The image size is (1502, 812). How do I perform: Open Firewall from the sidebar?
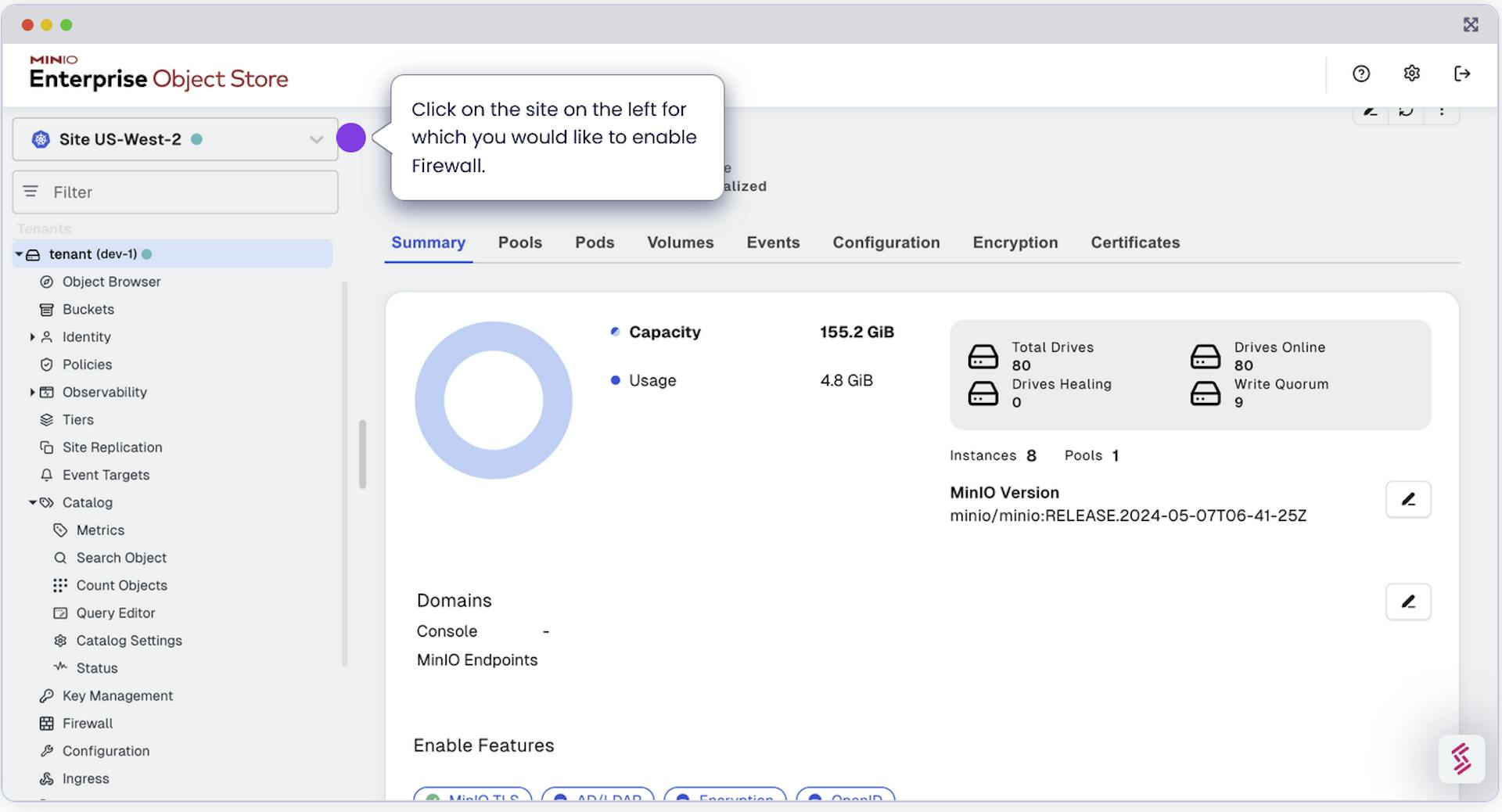pyautogui.click(x=88, y=723)
